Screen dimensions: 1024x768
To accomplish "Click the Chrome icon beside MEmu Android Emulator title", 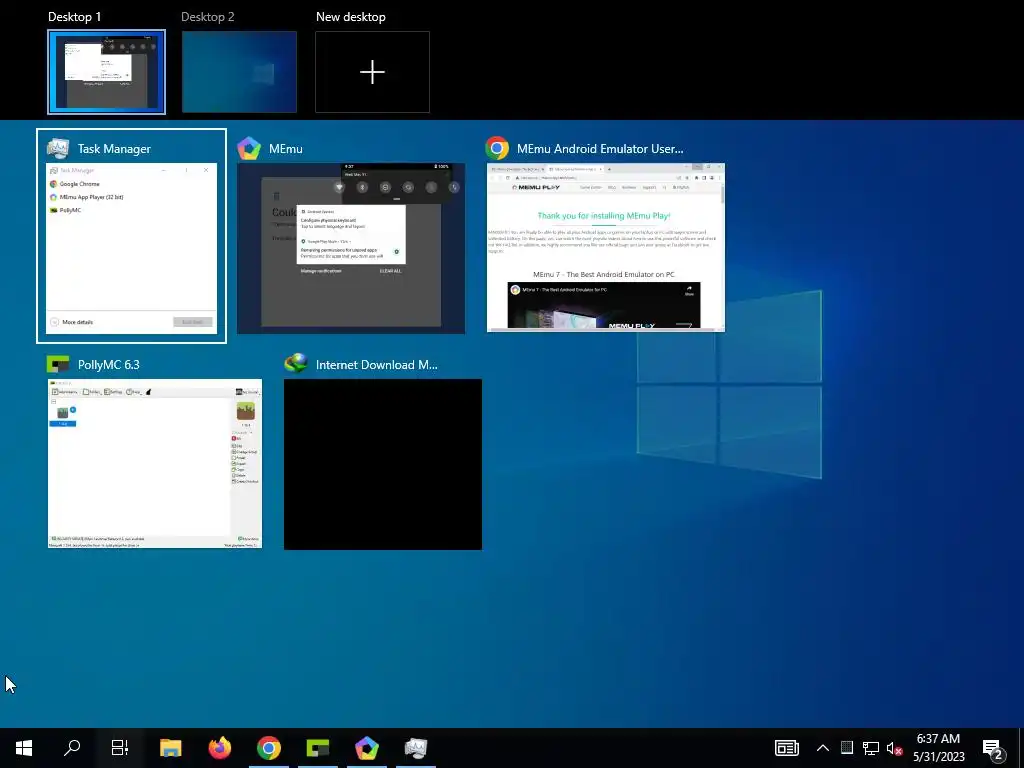I will coord(497,149).
